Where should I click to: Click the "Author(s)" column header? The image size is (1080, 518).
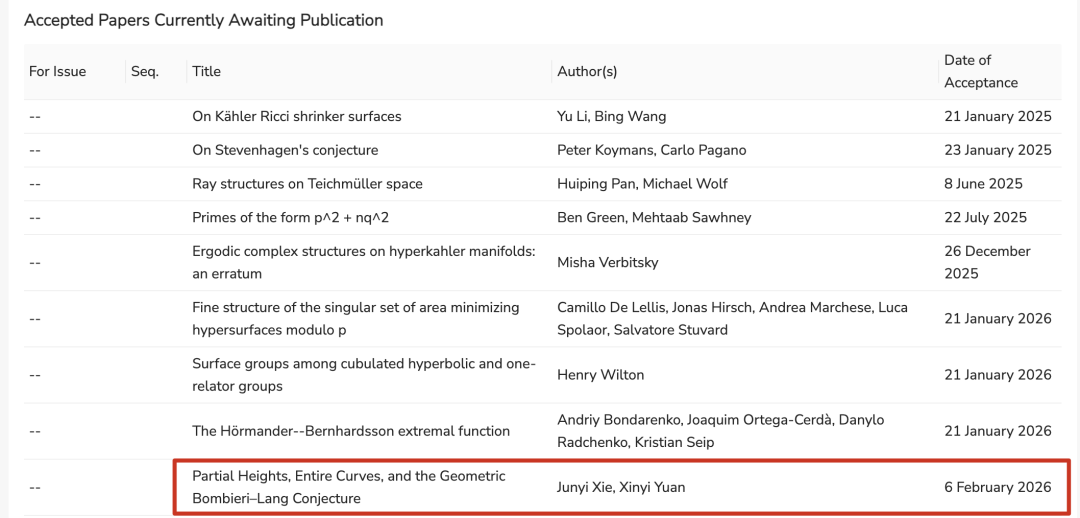point(587,71)
